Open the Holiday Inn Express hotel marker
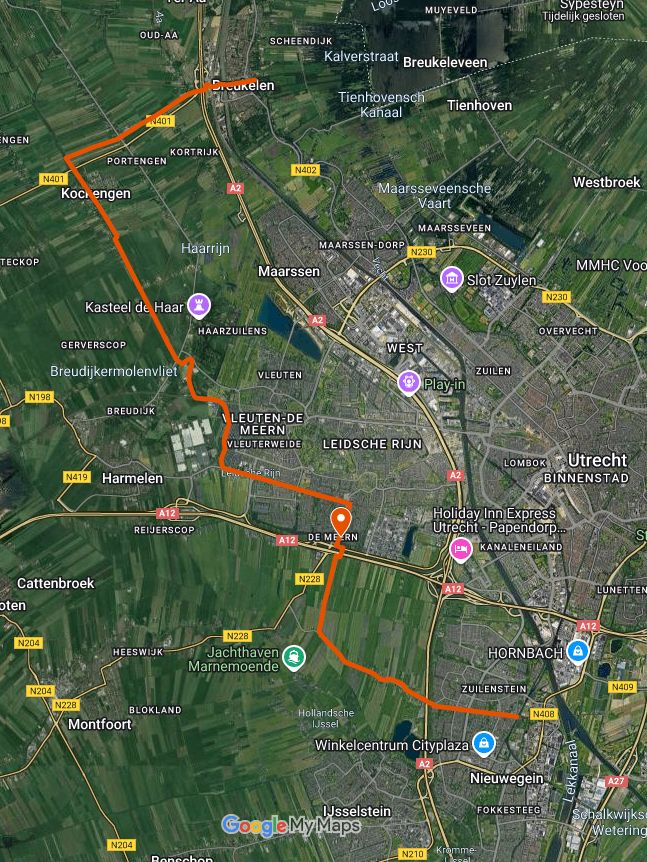Image resolution: width=647 pixels, height=862 pixels. 461,550
